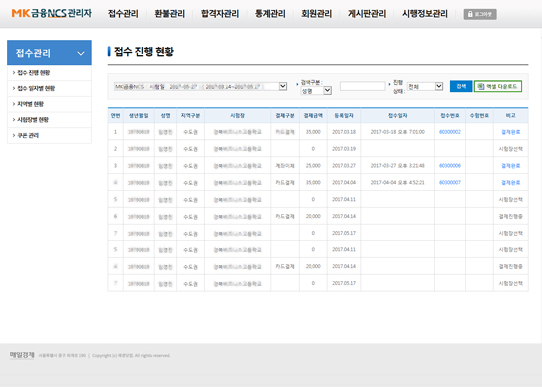Click the 2017.04.04 registration date cell

pyautogui.click(x=344, y=182)
